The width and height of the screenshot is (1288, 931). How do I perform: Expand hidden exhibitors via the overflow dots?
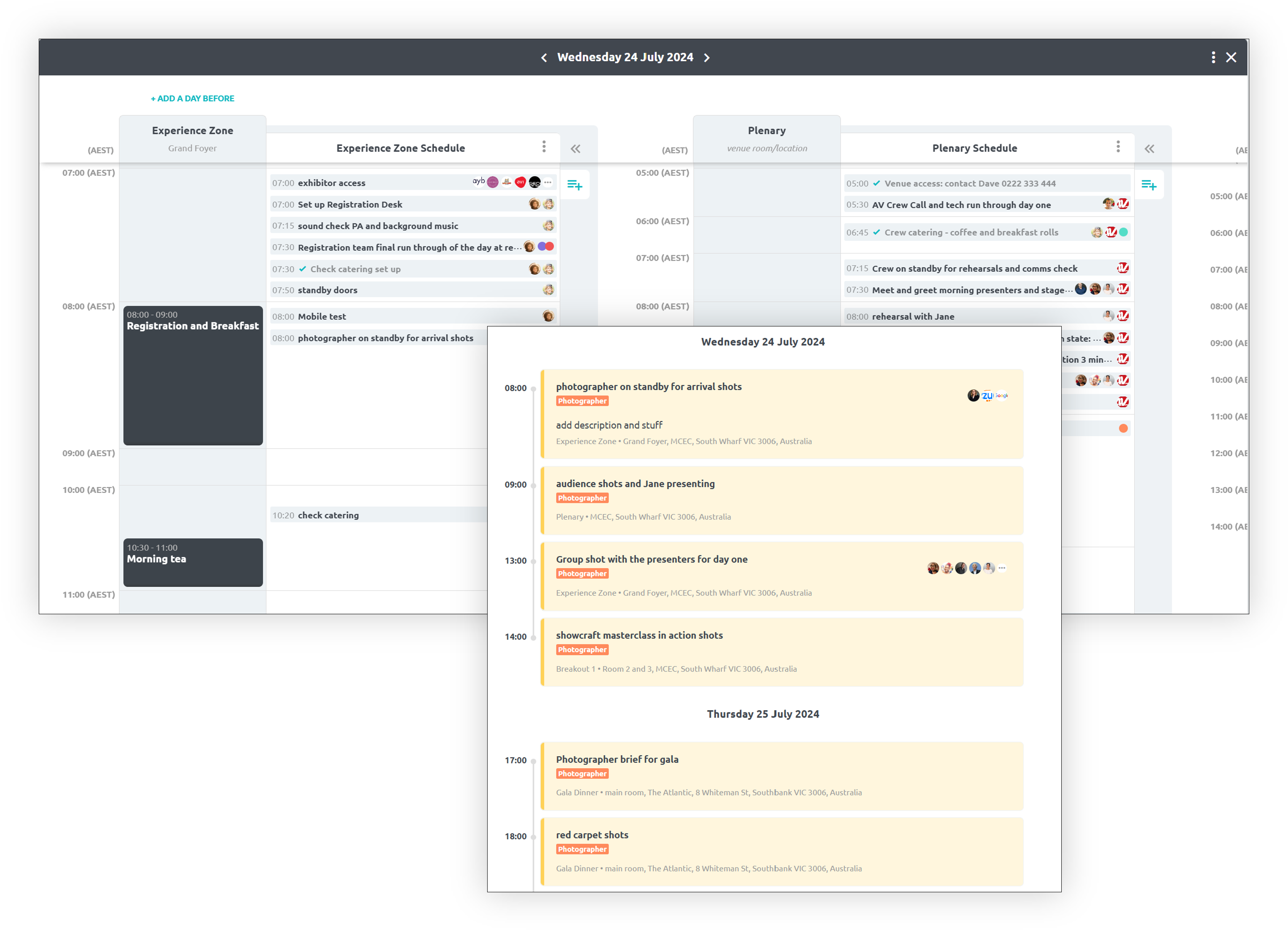tap(547, 182)
